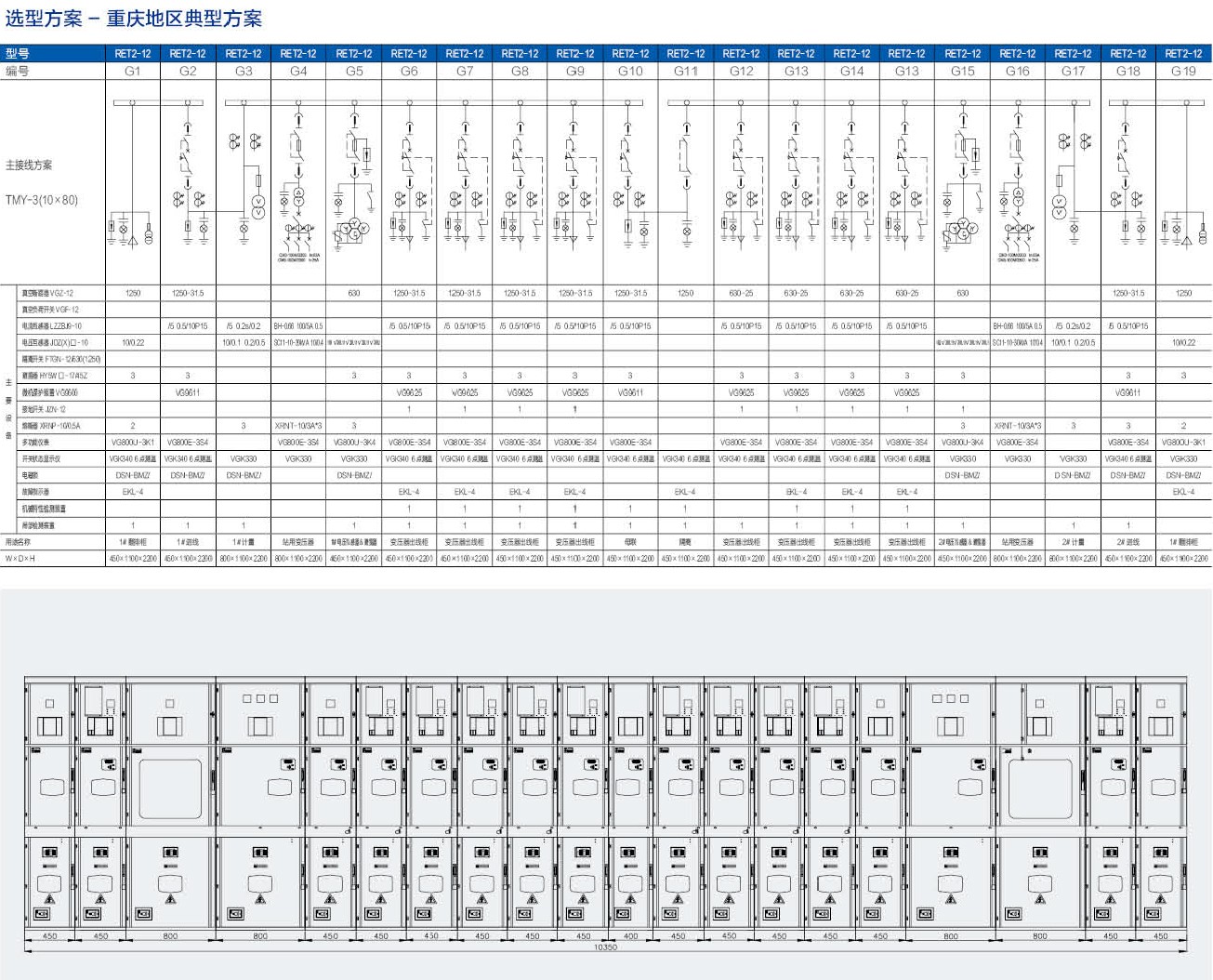Image resolution: width=1213 pixels, height=980 pixels.
Task: Click the row of three squares on fourth cabinet
Action: (x=260, y=698)
